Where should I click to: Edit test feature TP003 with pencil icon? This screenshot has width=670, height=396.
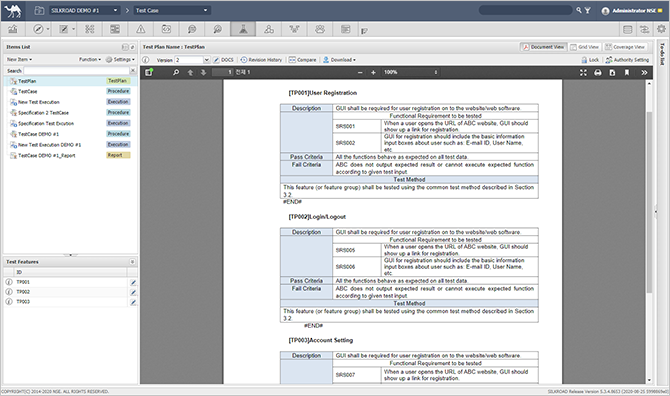tap(133, 302)
